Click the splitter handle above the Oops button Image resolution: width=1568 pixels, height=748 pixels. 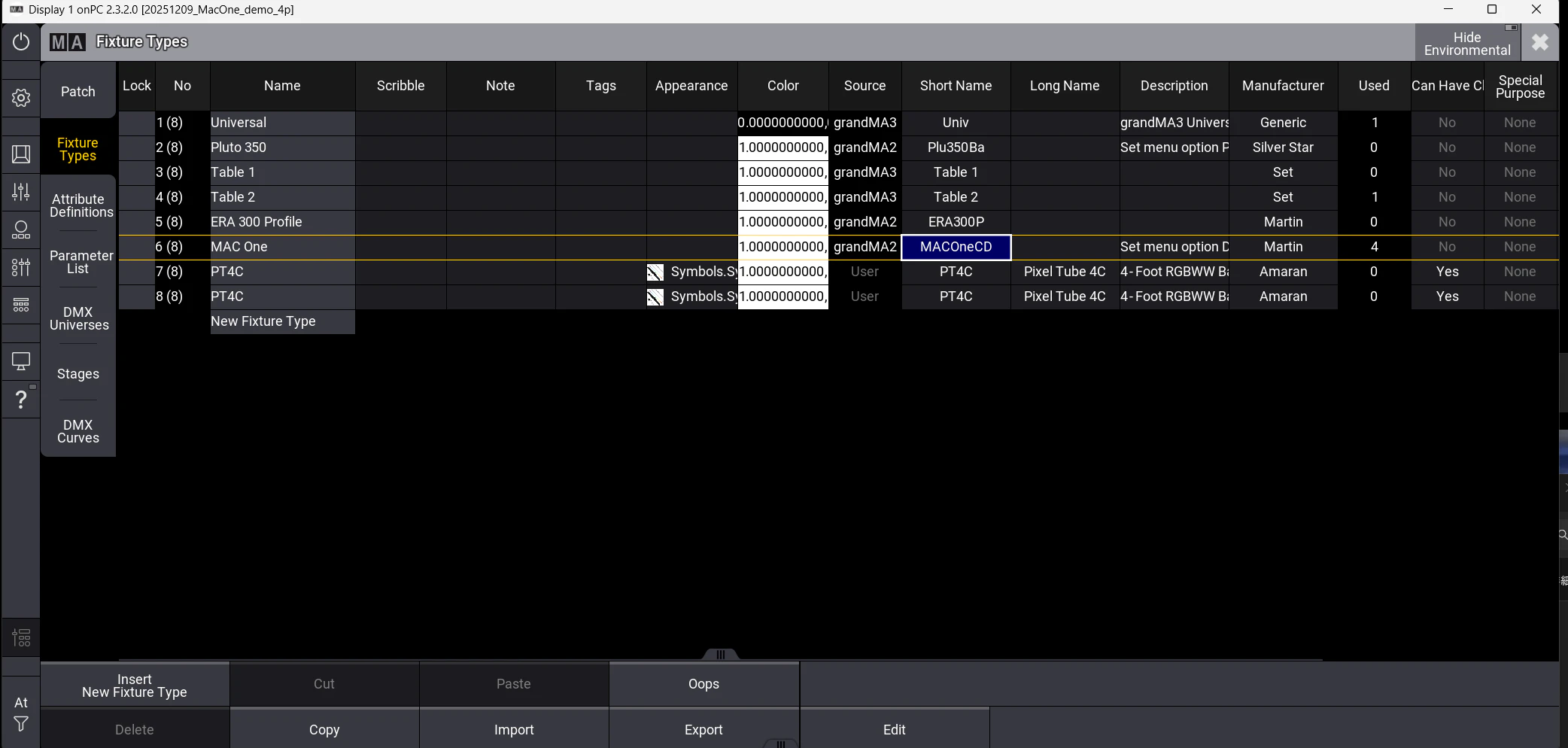(720, 655)
